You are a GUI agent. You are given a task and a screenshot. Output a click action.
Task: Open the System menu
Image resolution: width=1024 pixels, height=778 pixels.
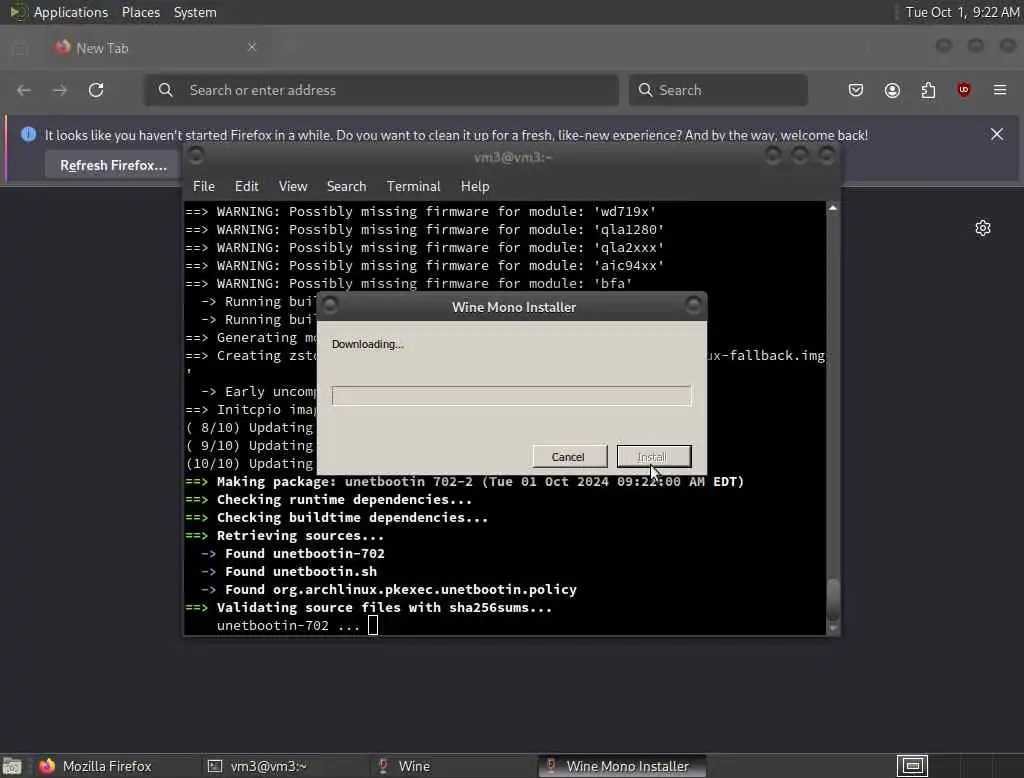tap(195, 12)
